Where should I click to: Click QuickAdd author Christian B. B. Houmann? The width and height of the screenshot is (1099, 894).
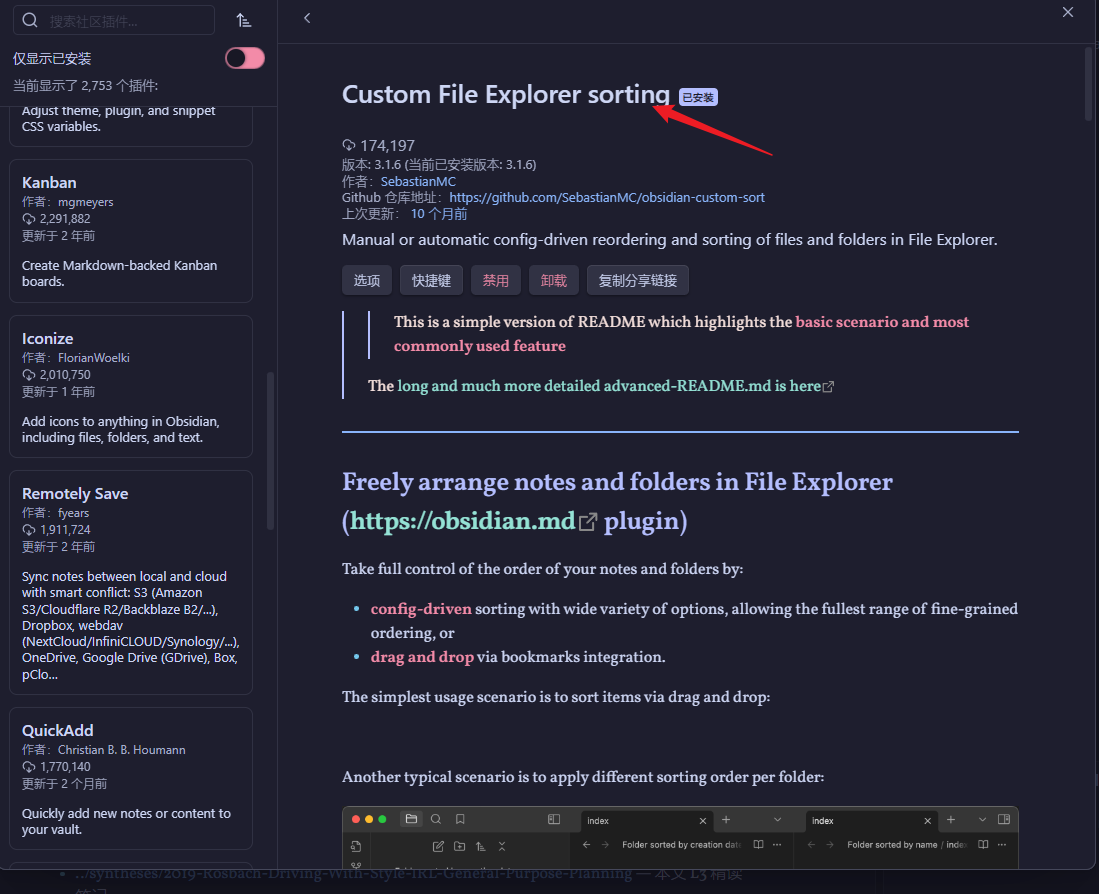point(122,750)
